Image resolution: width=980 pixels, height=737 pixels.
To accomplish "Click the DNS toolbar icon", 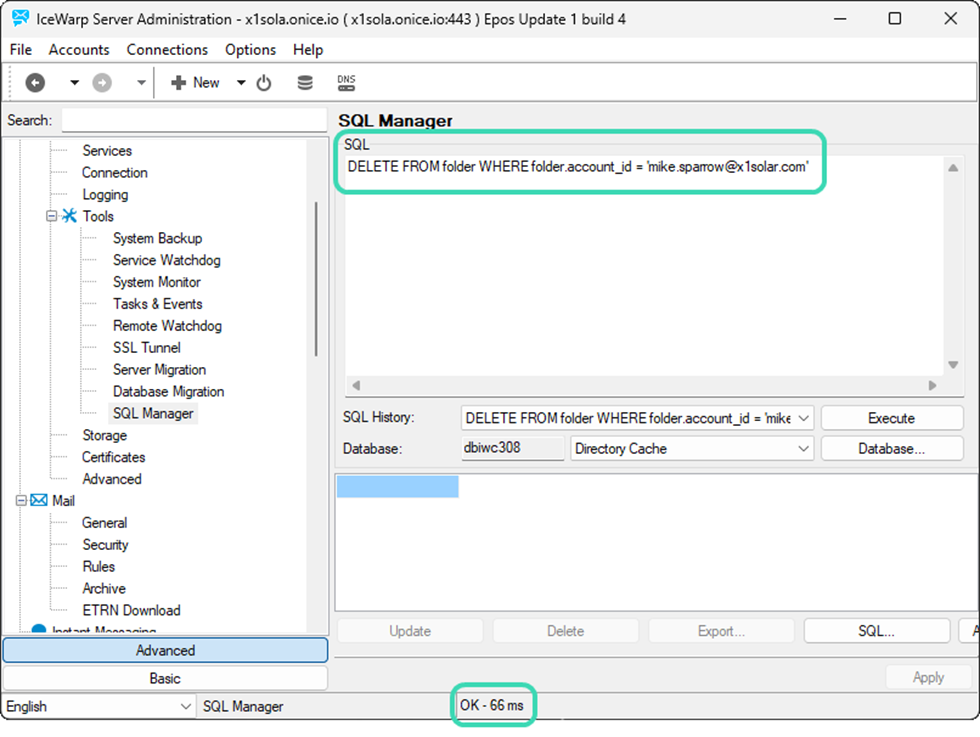I will 346,83.
